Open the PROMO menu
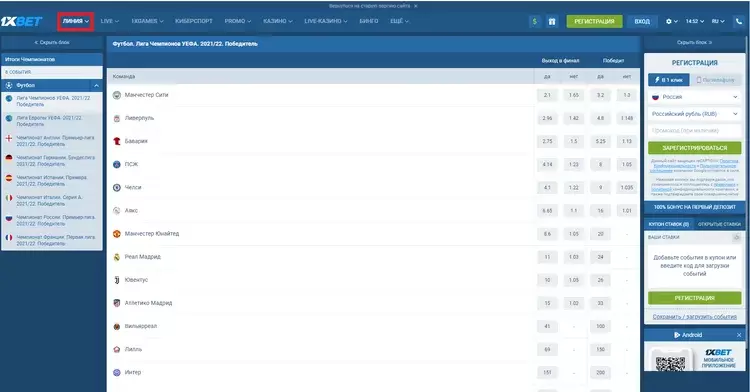 (238, 21)
